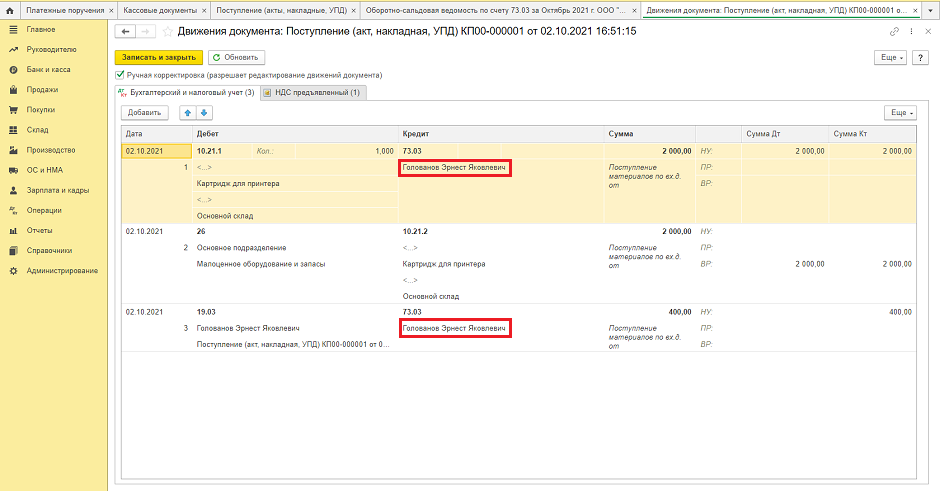Add document to favorites with star icon
Viewport: 940px width, 491px height.
point(167,32)
